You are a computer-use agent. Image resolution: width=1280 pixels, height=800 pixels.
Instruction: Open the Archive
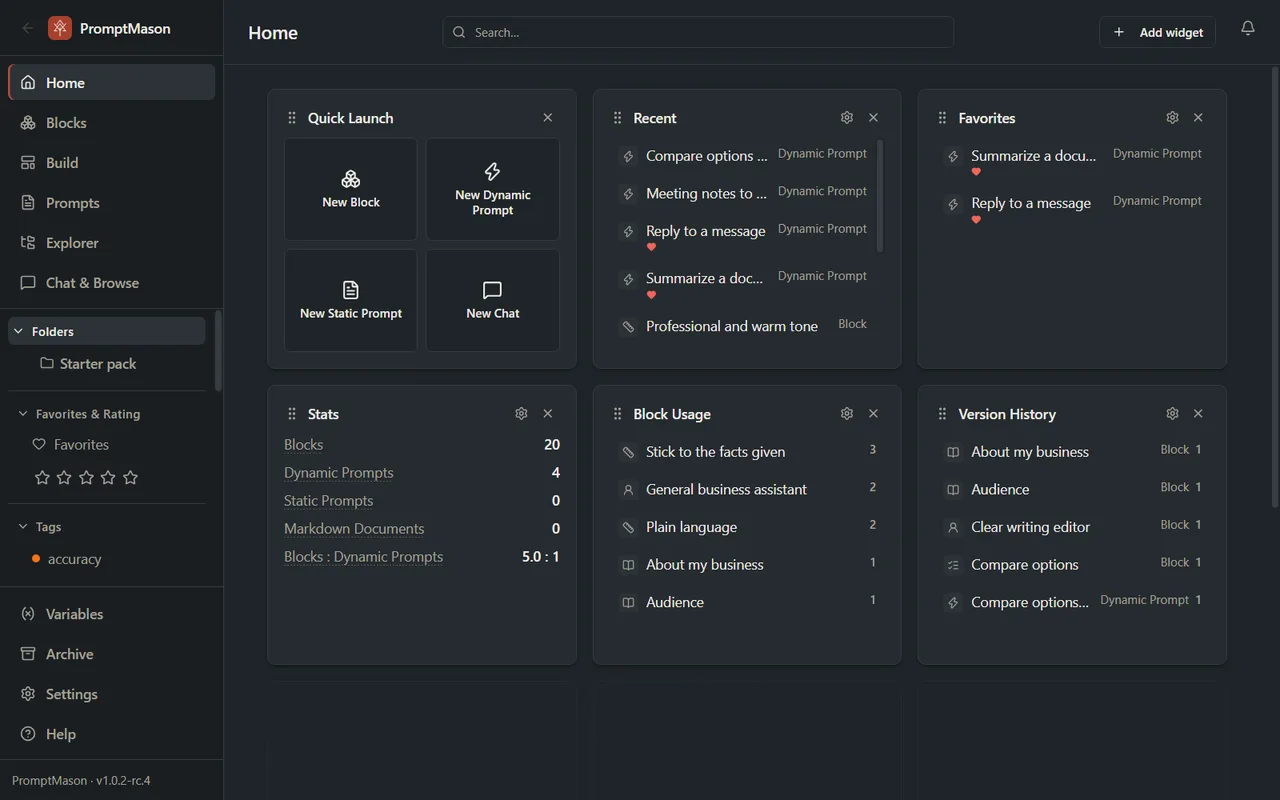(x=111, y=654)
